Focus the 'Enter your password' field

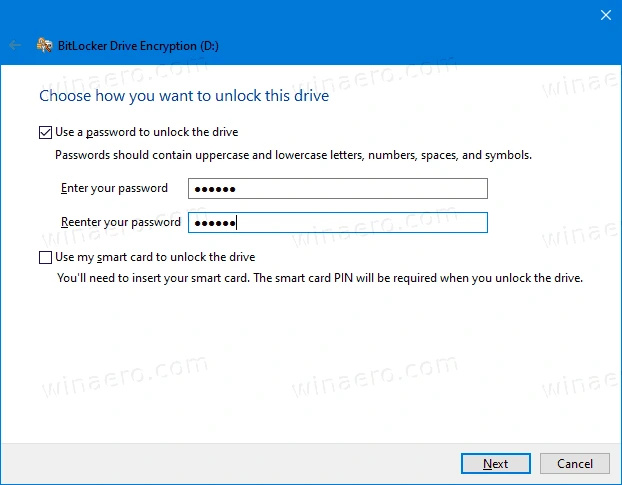pyautogui.click(x=338, y=188)
